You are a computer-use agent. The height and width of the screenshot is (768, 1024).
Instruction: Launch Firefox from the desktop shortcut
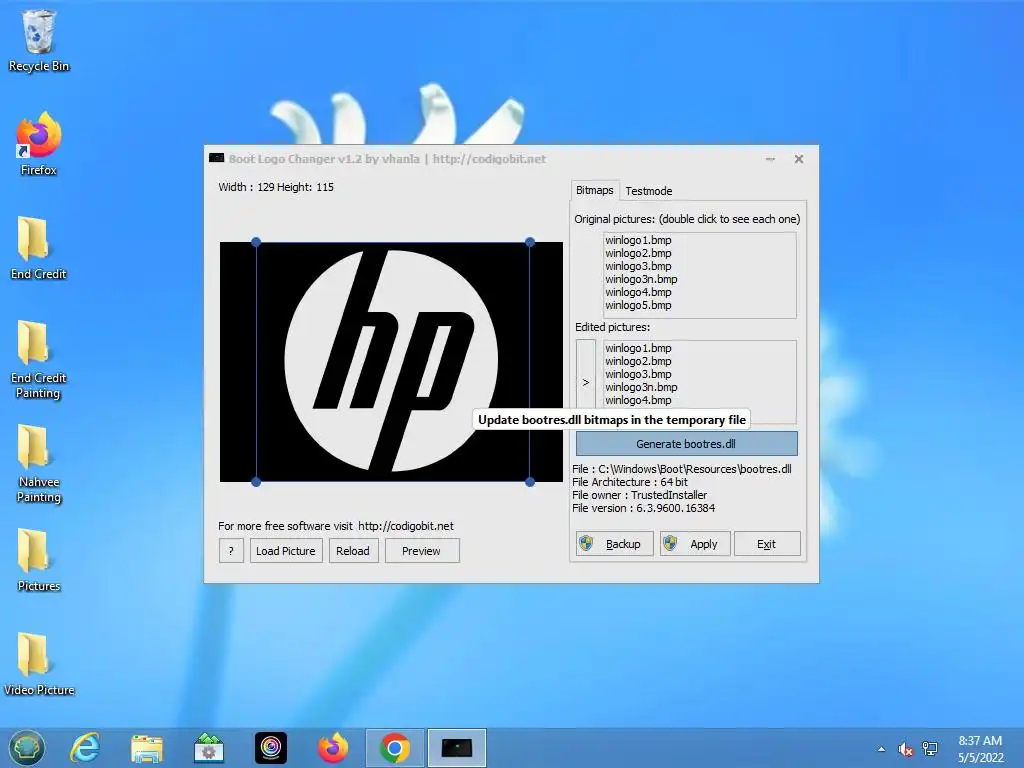39,144
